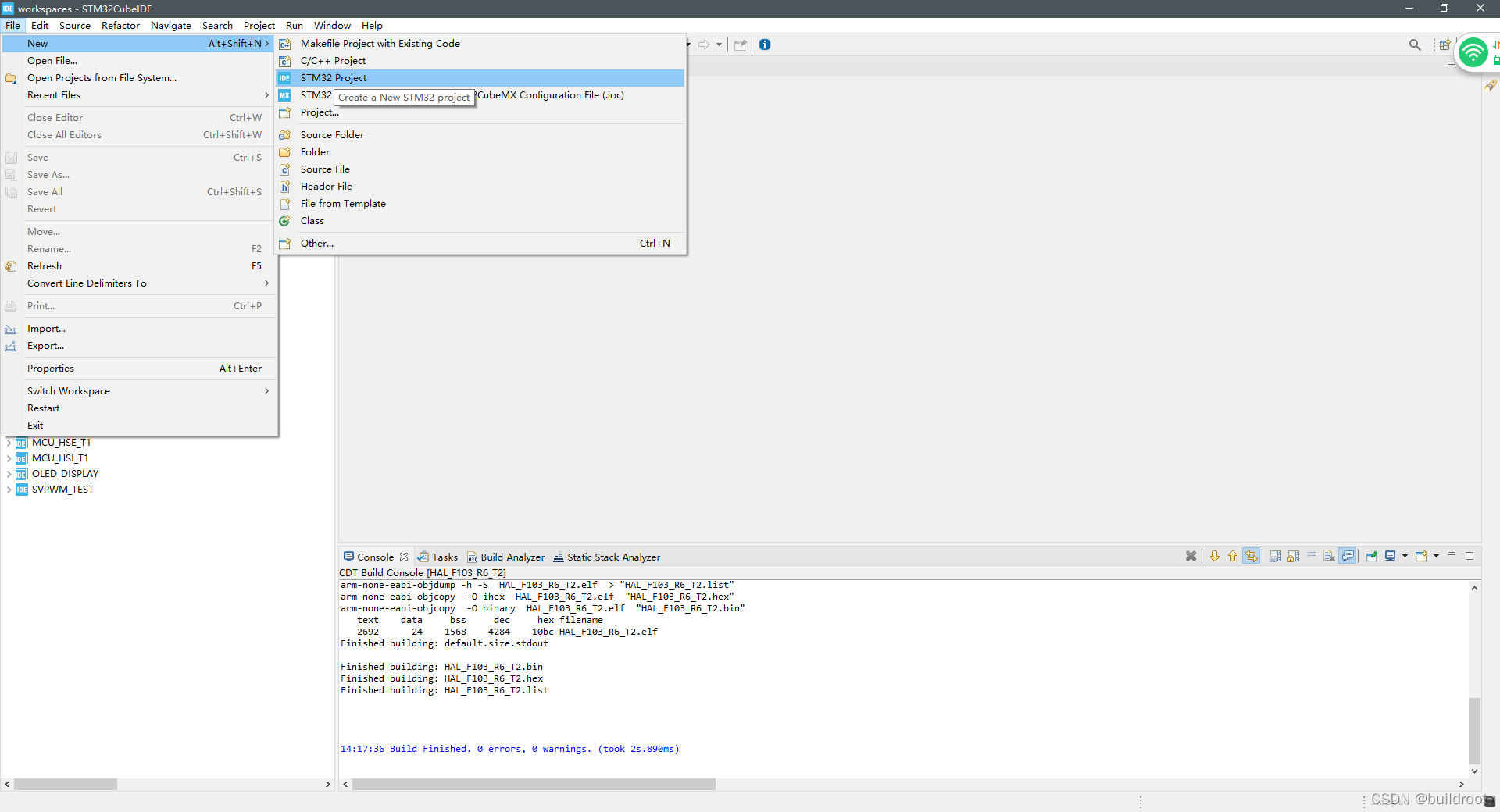Screen dimensions: 1500x812
Task: Open the Open Console dropdown arrow
Action: pyautogui.click(x=1436, y=556)
